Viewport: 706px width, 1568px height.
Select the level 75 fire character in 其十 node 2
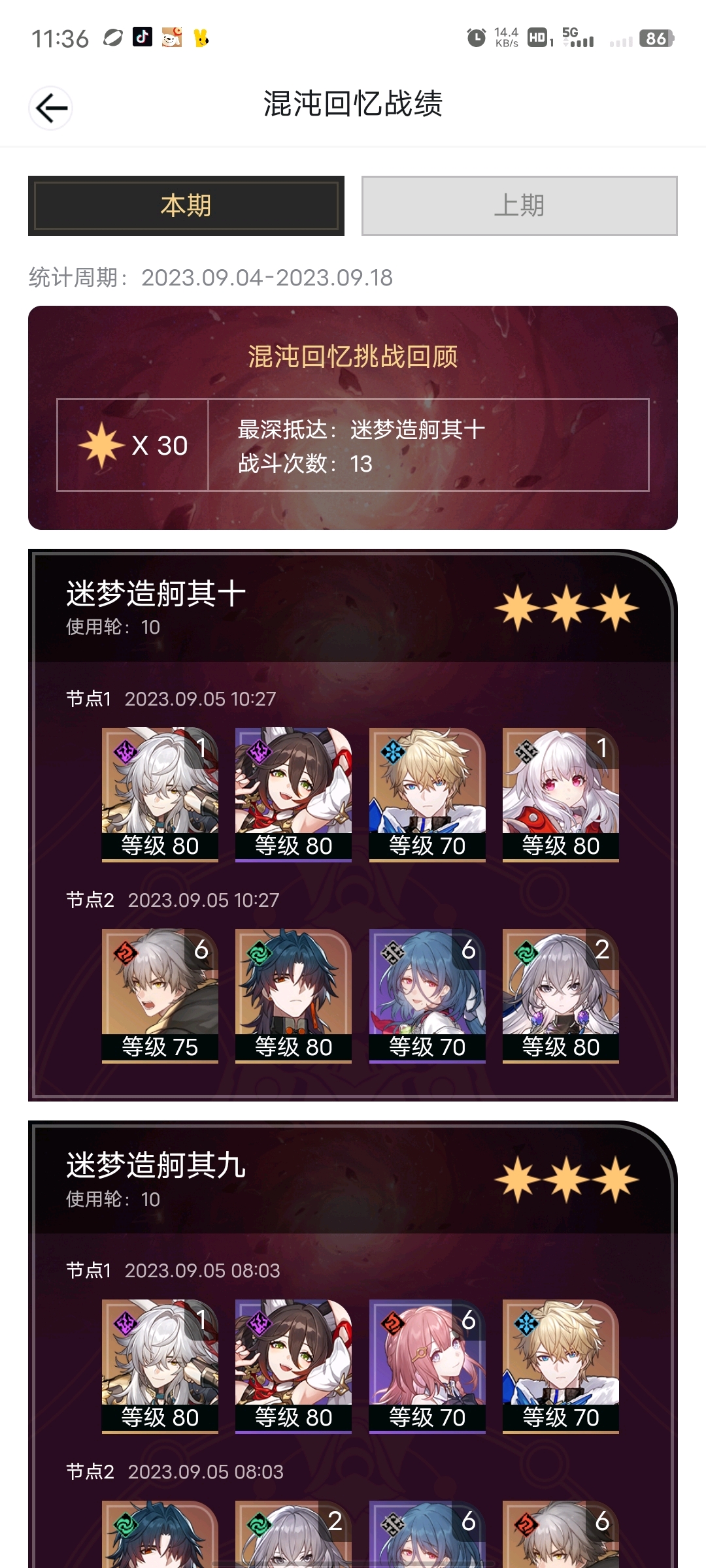(x=160, y=996)
